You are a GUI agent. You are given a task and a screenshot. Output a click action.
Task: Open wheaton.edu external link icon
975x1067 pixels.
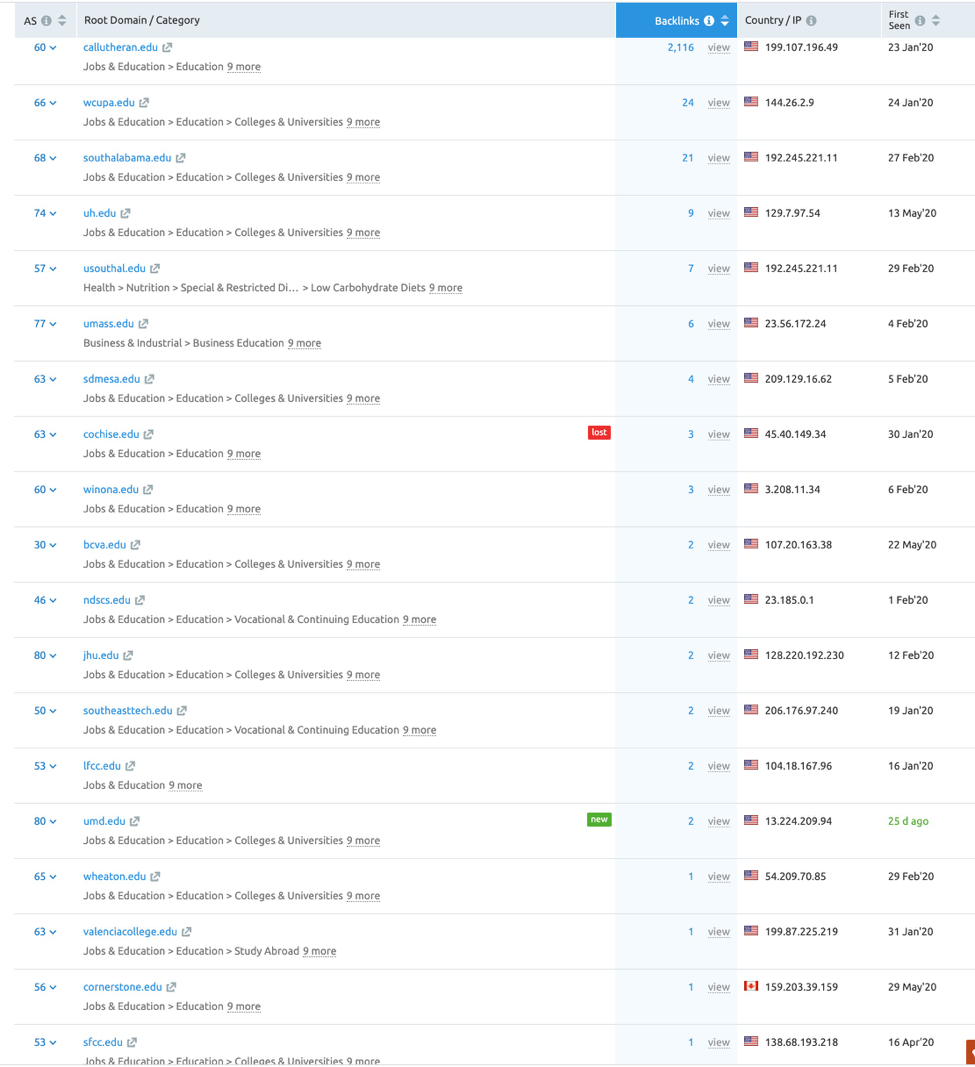(x=155, y=876)
